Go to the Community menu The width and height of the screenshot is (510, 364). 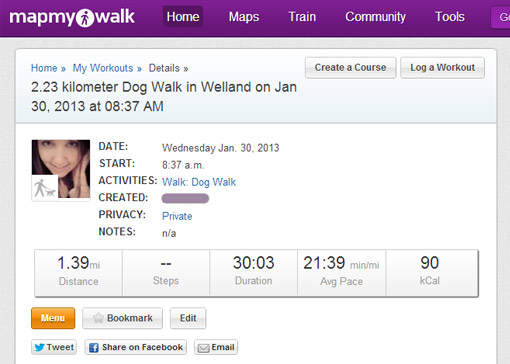[x=375, y=17]
